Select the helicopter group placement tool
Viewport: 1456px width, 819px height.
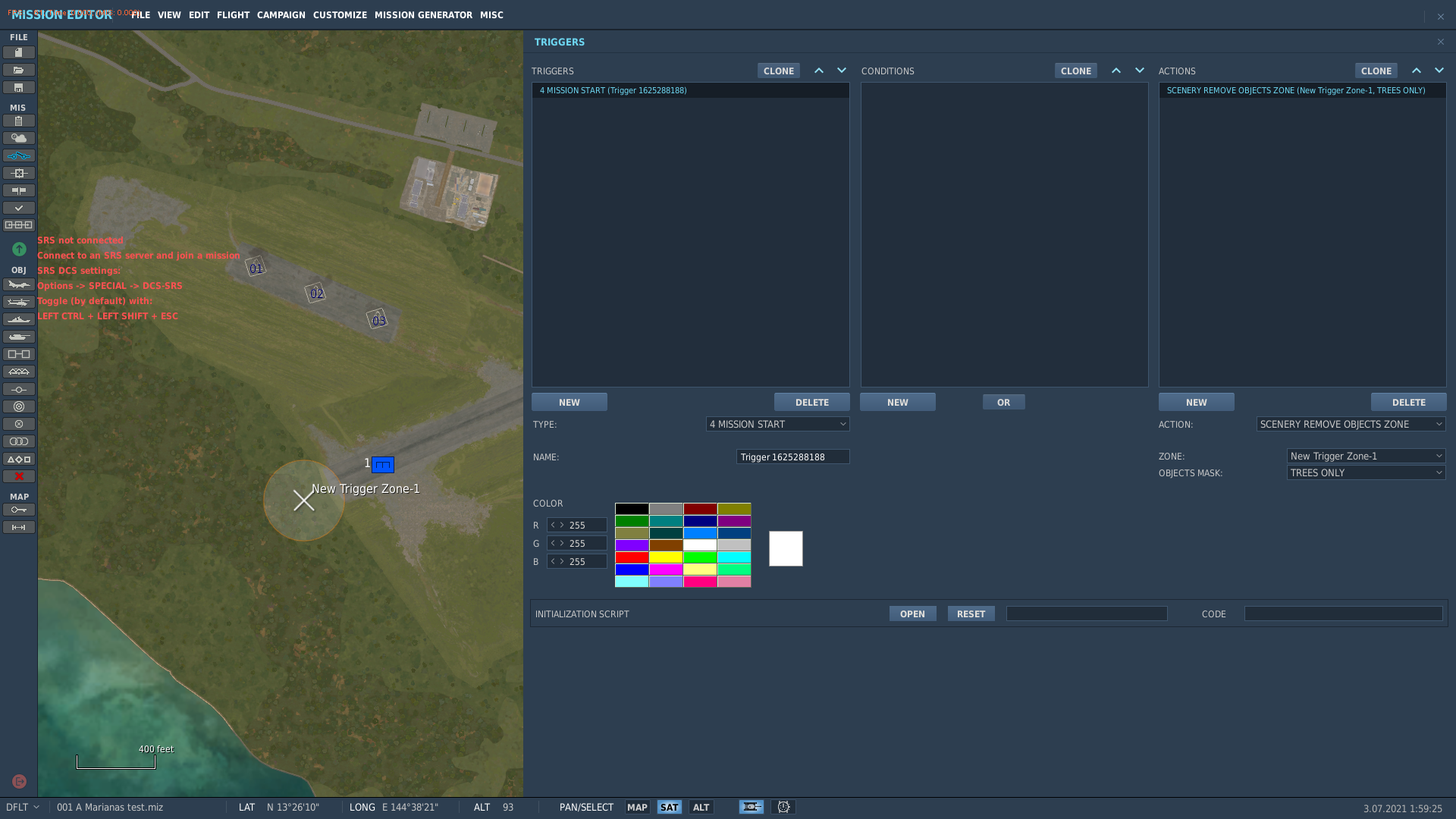pyautogui.click(x=19, y=302)
